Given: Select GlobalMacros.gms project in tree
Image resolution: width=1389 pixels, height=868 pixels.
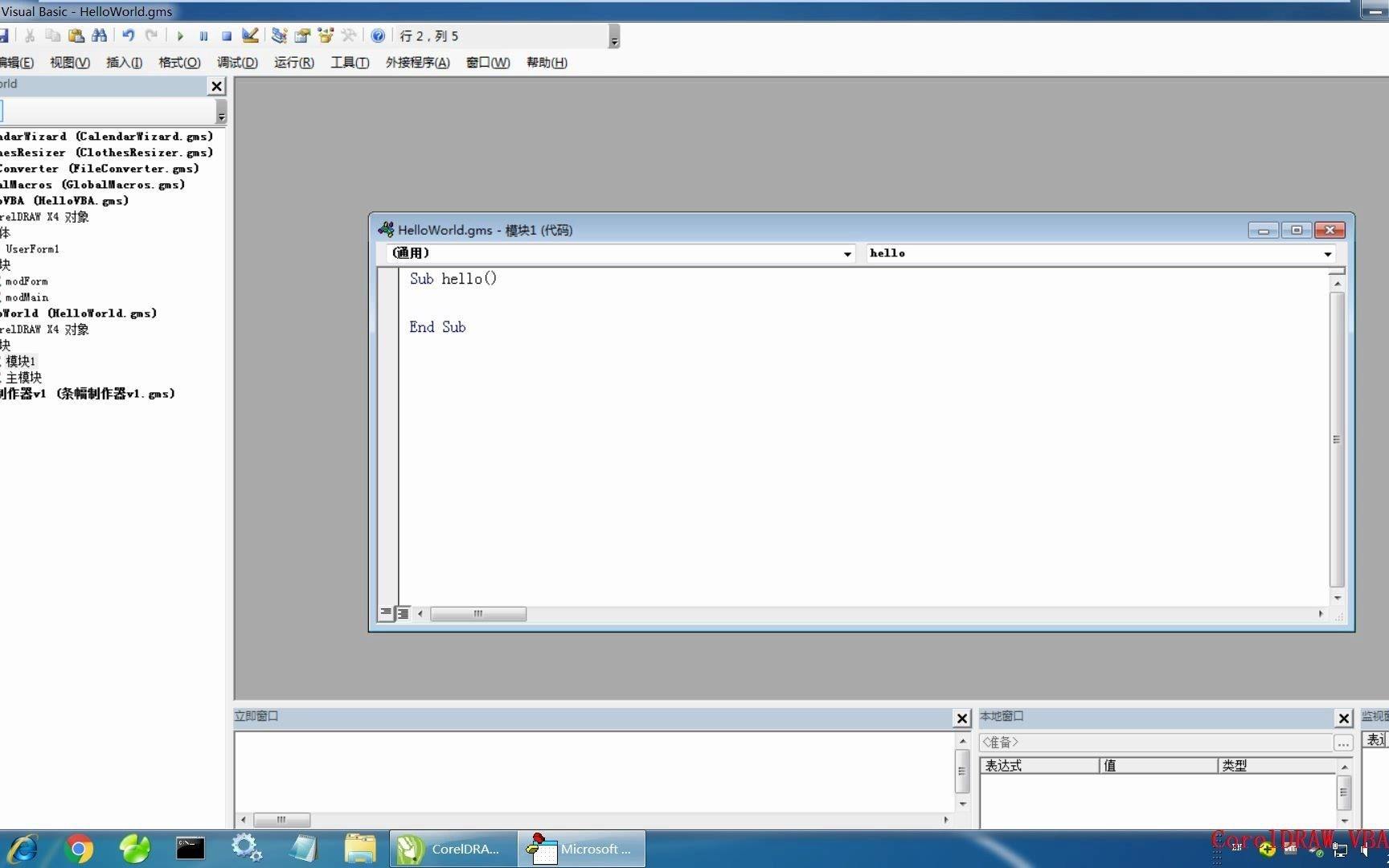Looking at the screenshot, I should coord(92,185).
